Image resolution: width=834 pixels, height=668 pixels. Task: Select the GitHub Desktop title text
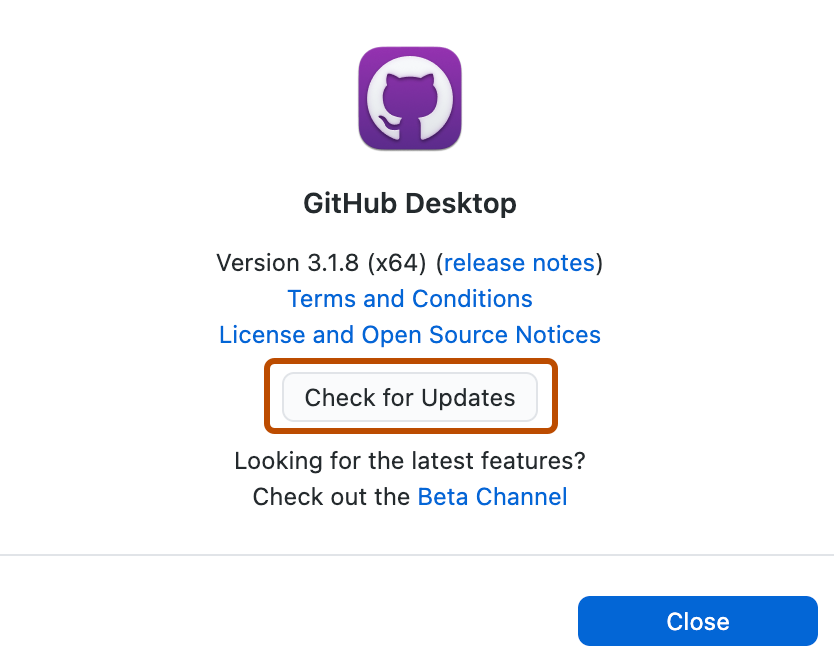point(410,203)
